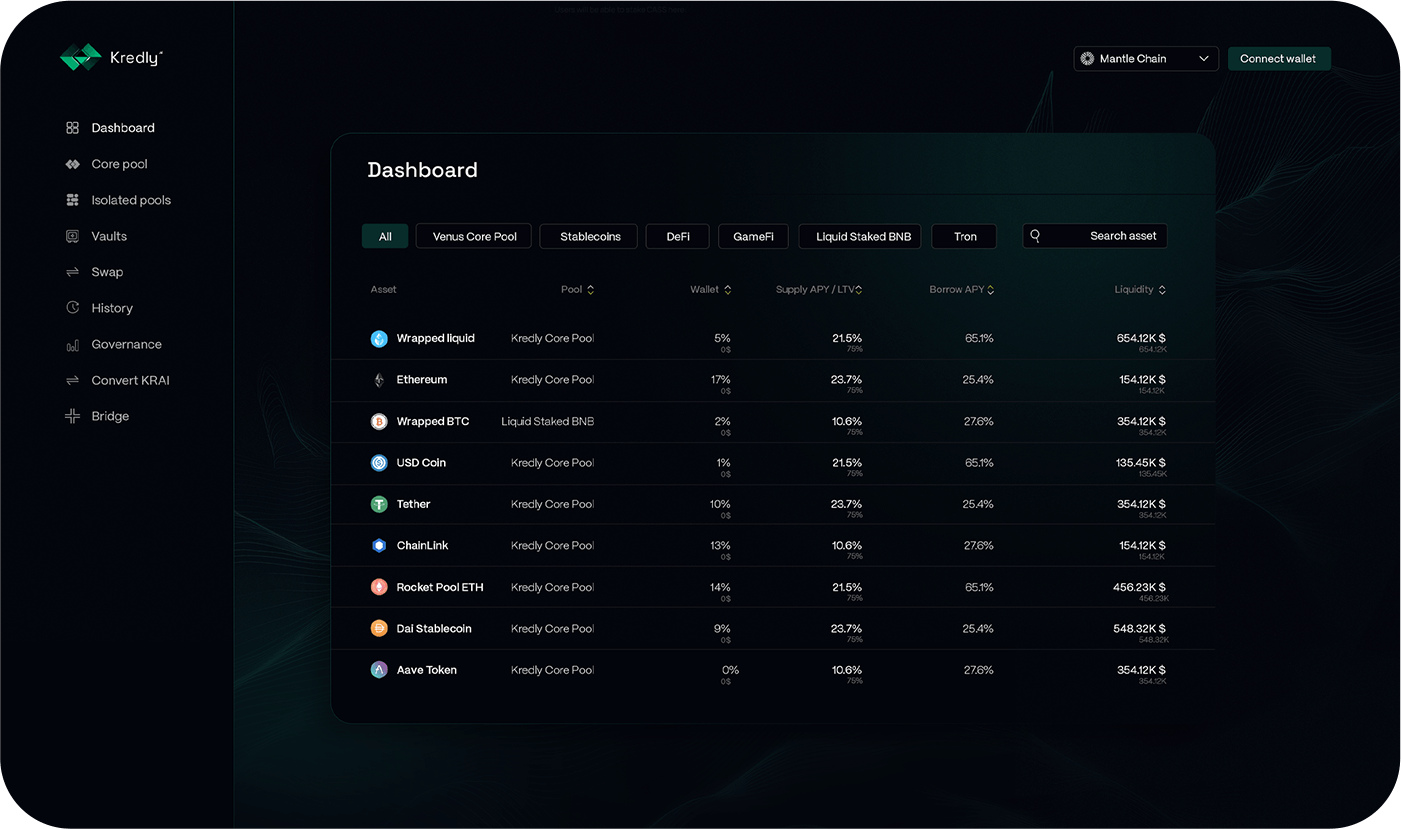This screenshot has width=1401, height=829.
Task: Filter assets by Tron
Action: [x=965, y=237]
